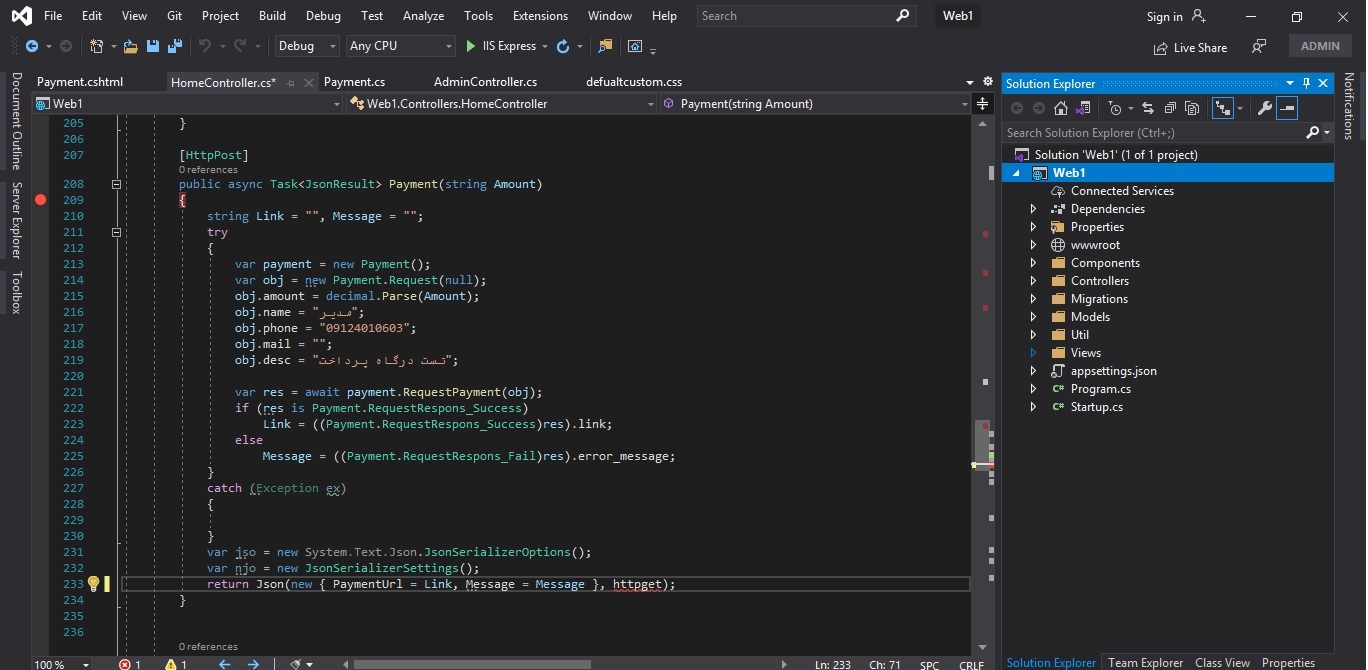Click the Home icon in Solution Explorer
The image size is (1368, 670).
(1061, 108)
